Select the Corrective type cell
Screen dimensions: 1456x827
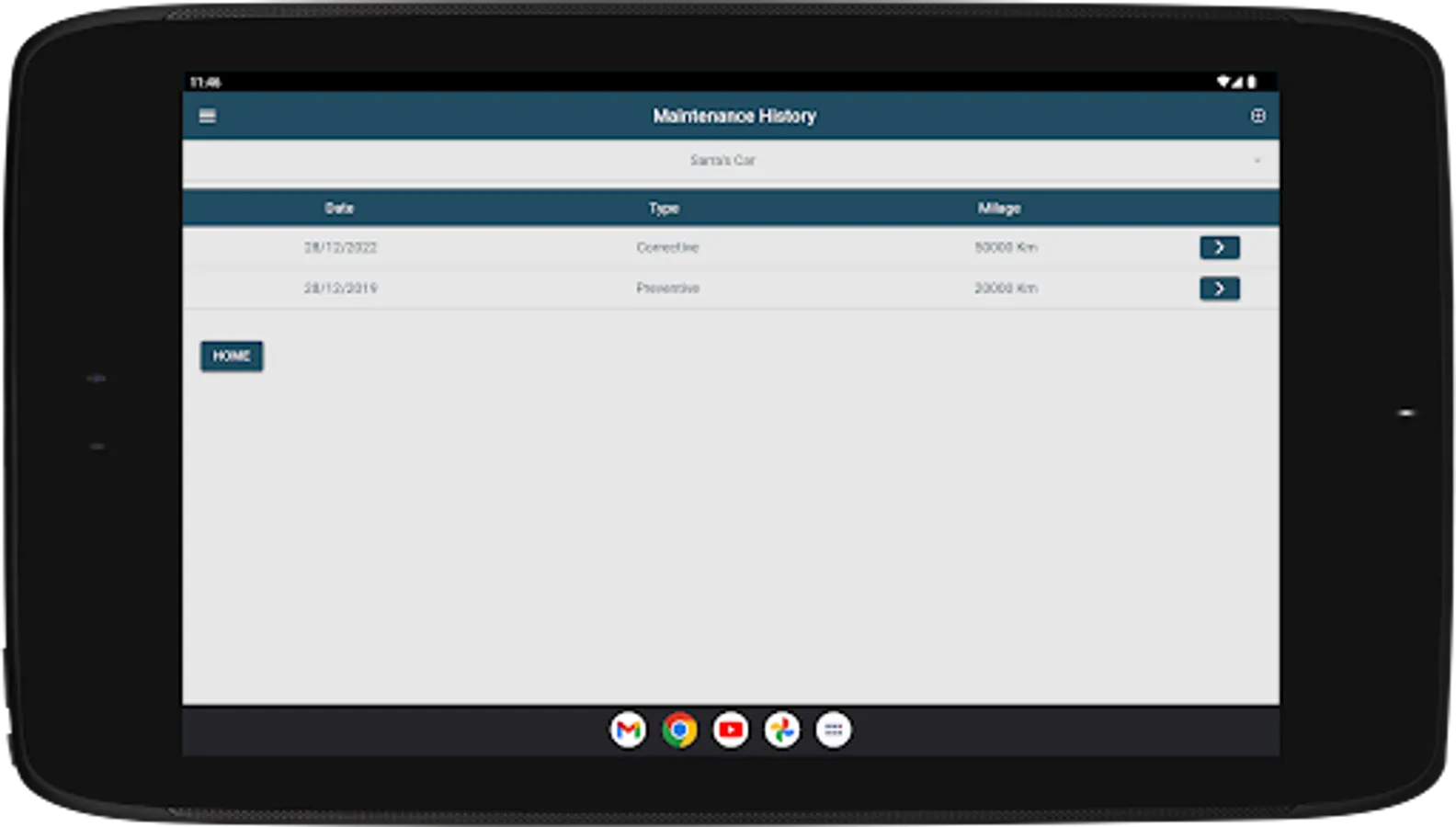[x=667, y=247]
